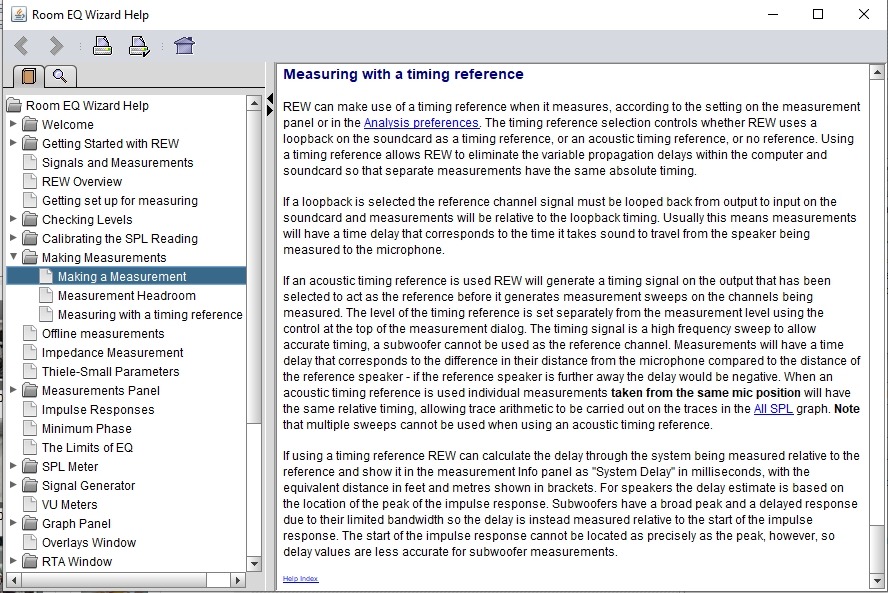Viewport: 888px width, 593px height.
Task: Expand the Checking Levels folder
Action: click(x=13, y=219)
